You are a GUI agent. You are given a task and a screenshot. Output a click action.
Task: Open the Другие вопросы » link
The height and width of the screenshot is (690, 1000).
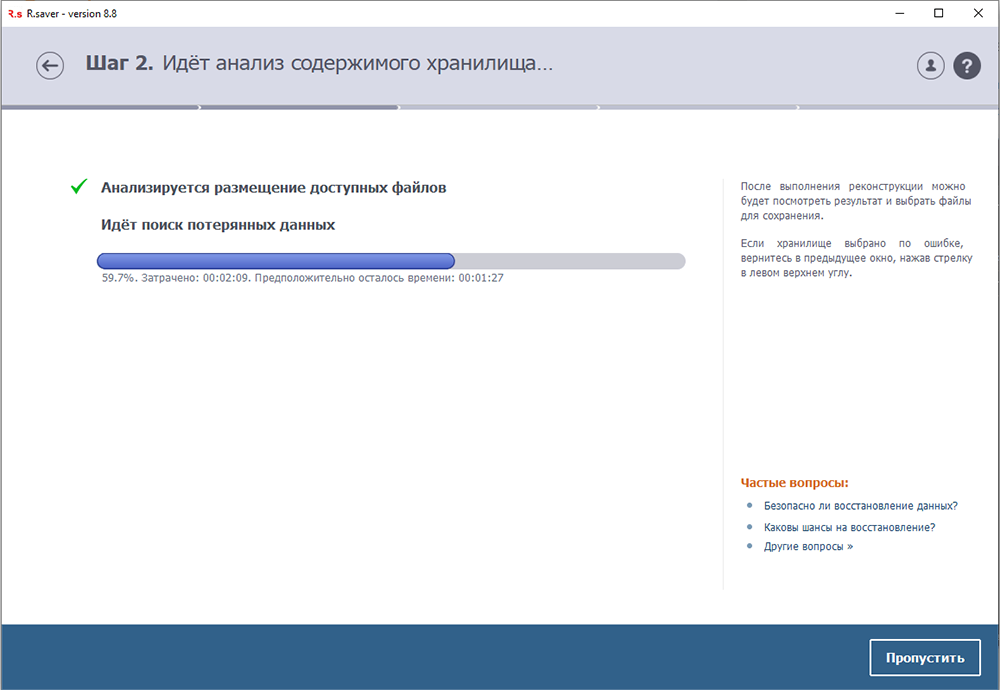[808, 547]
